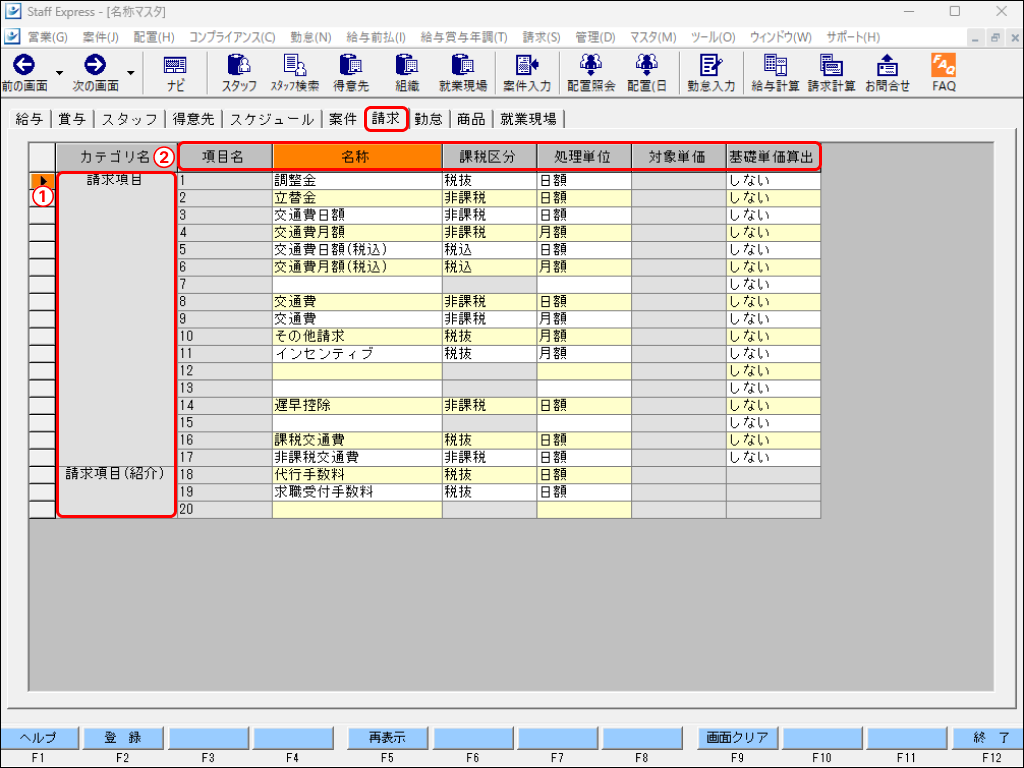Screen dimensions: 1024x768
Task: Open the 給与計算 toolbar icon
Action: [x=775, y=65]
